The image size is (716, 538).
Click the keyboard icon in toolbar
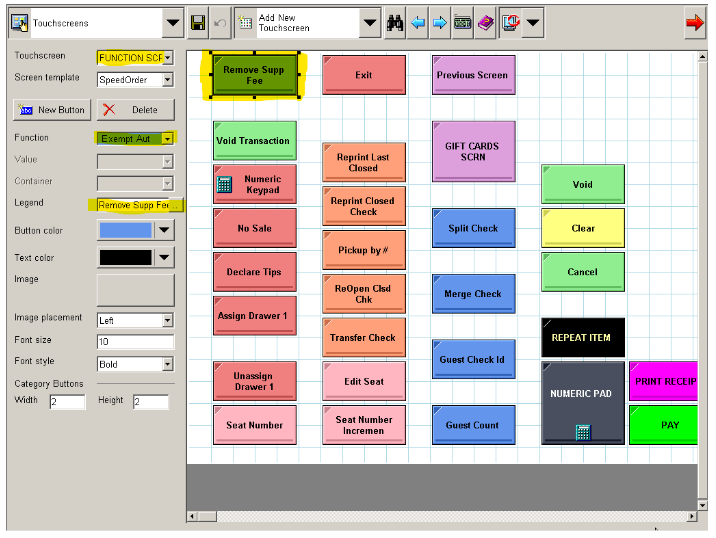point(462,23)
